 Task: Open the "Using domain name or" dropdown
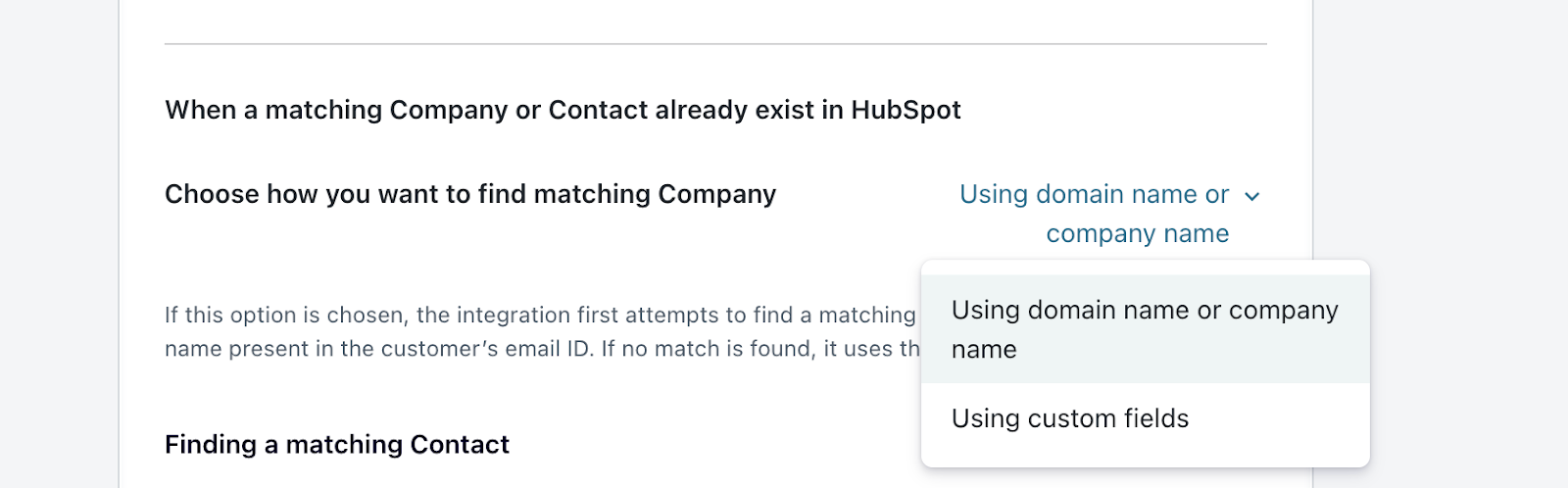click(1094, 194)
